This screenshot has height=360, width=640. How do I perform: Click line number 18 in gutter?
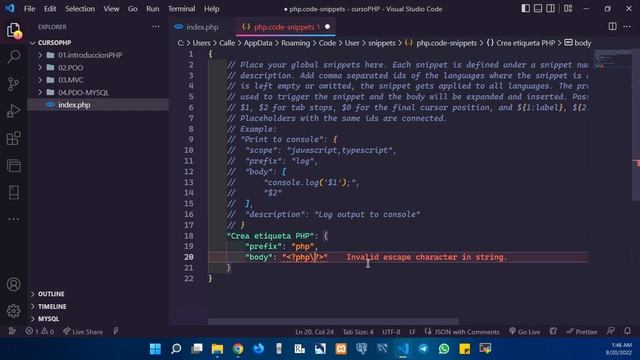[189, 236]
